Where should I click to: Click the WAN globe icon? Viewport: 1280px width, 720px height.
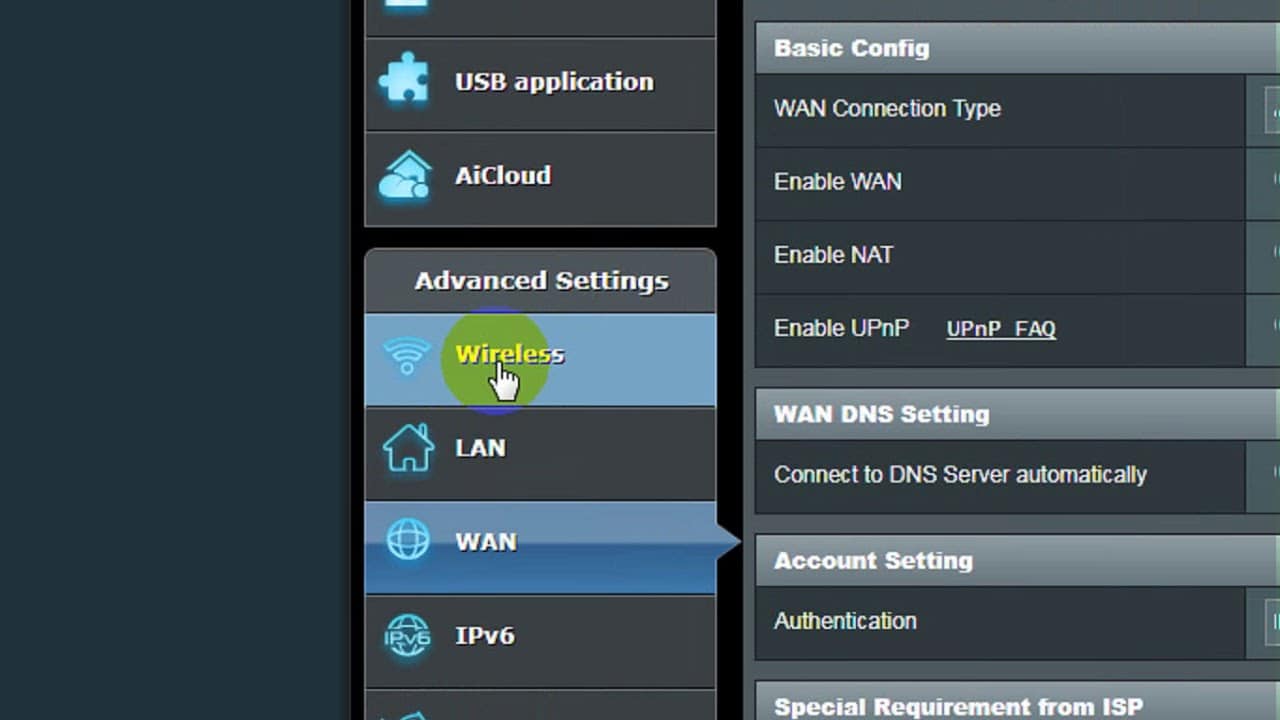point(408,541)
